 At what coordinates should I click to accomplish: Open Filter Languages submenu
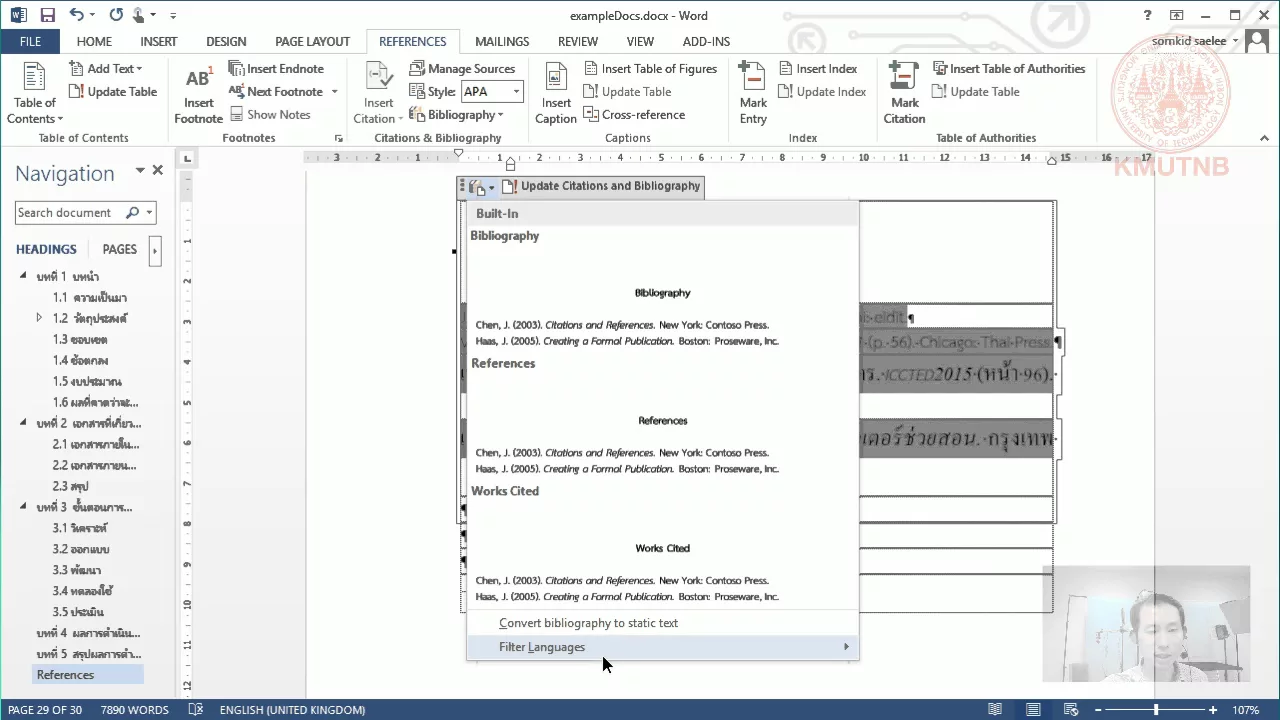(x=662, y=647)
